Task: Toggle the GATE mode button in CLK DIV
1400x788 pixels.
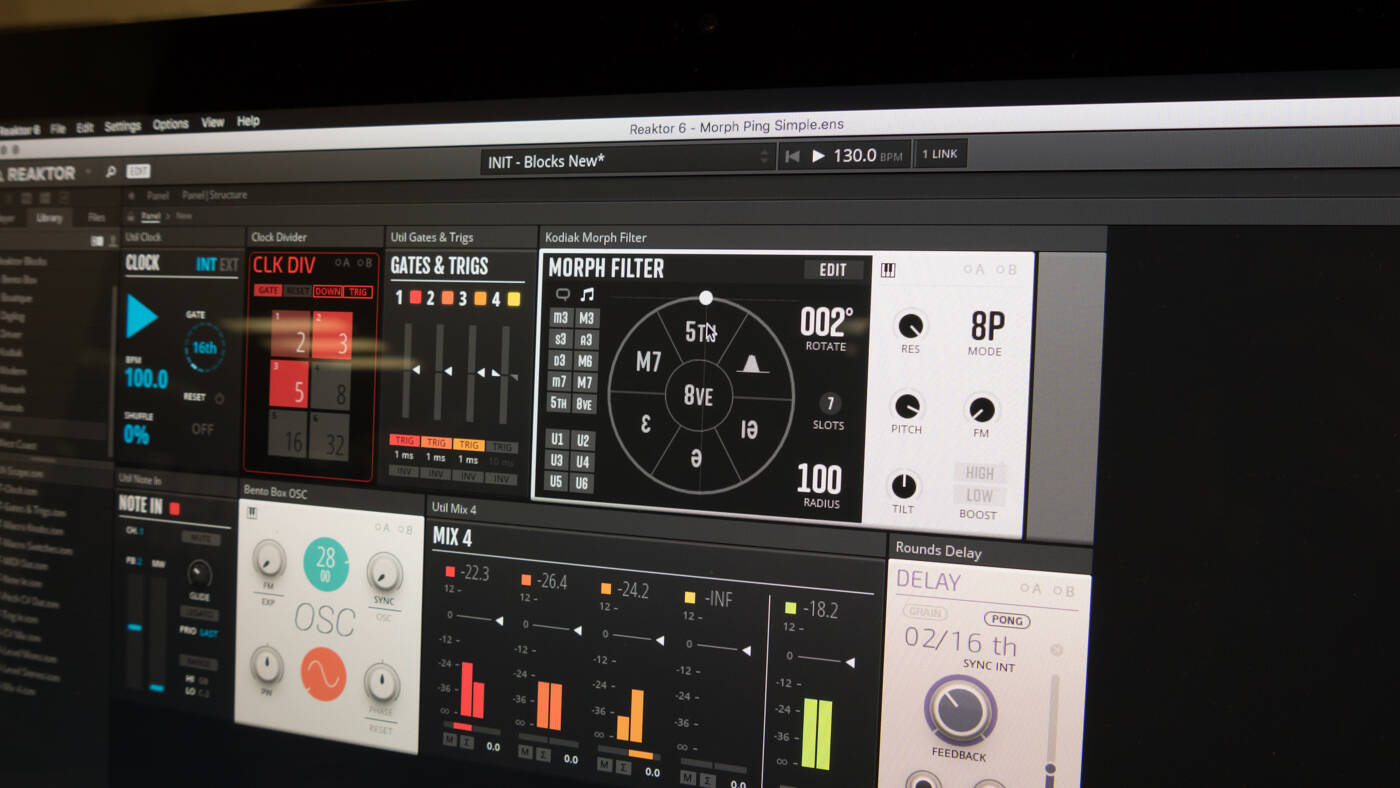Action: click(x=268, y=290)
